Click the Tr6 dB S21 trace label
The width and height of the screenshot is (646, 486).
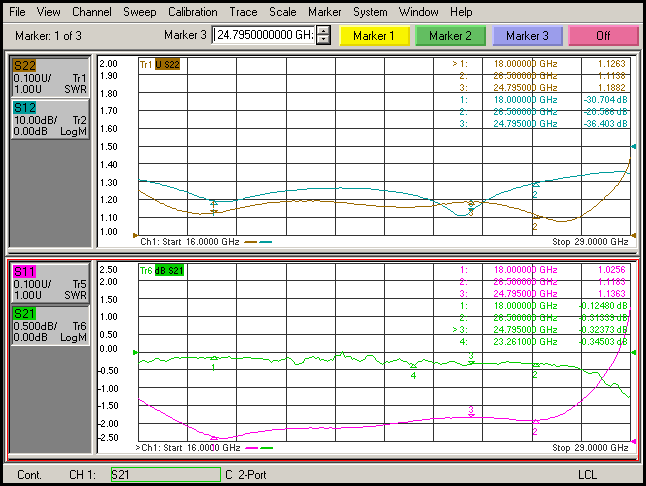tap(161, 271)
